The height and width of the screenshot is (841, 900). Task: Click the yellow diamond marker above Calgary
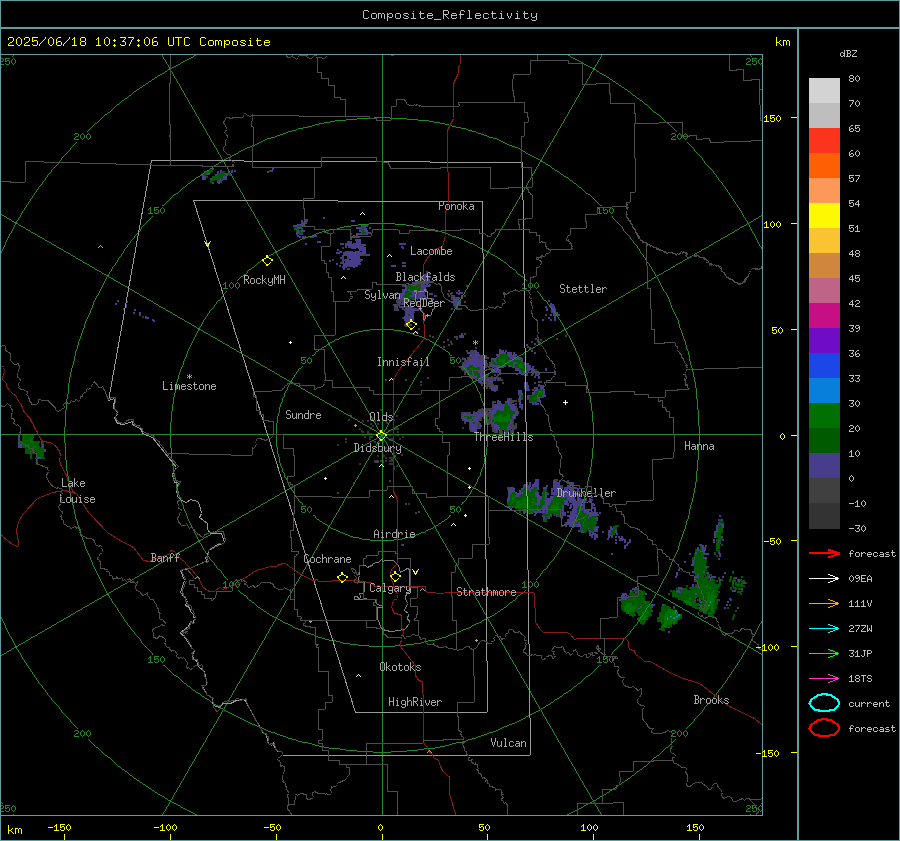coord(395,576)
